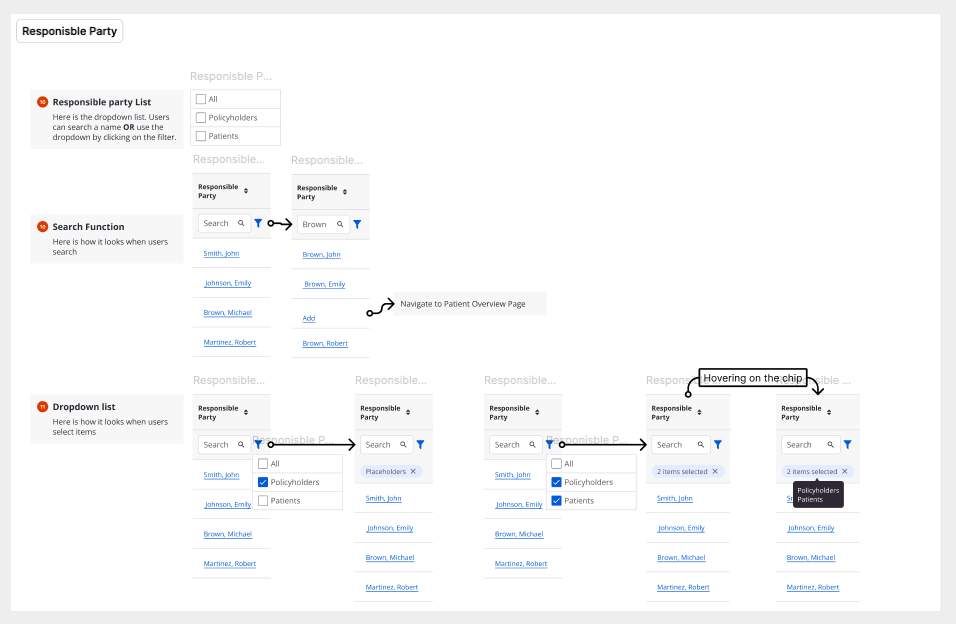Image resolution: width=956 pixels, height=624 pixels.
Task: Tick the All checkbox in the topmost list
Action: (x=201, y=99)
